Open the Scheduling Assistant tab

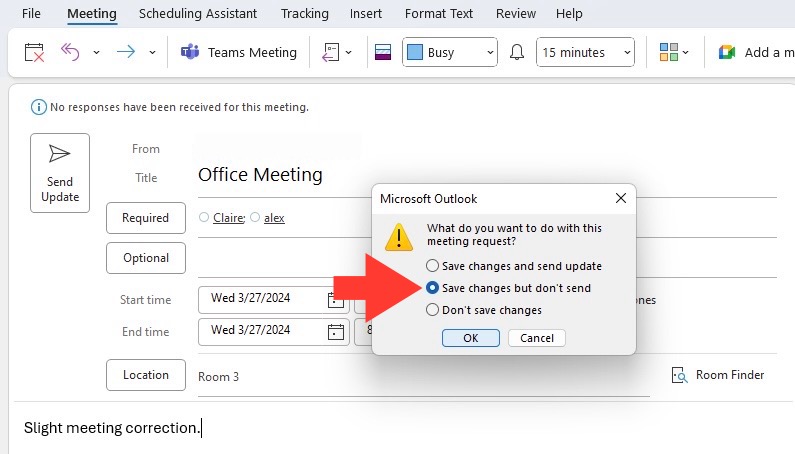pos(198,14)
